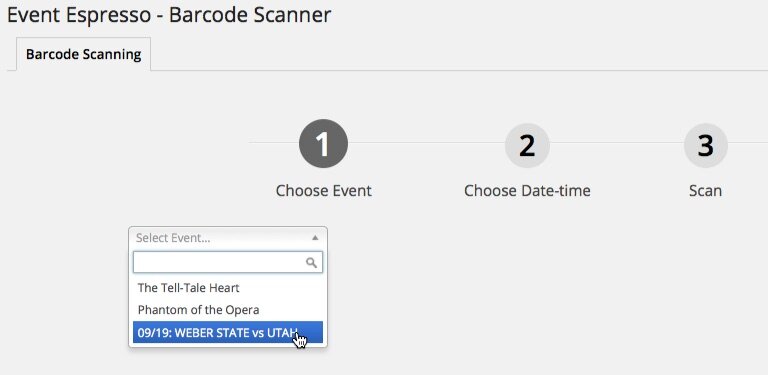Viewport: 768px width, 375px height.
Task: Click the Choose Event step label
Action: pyautogui.click(x=323, y=190)
